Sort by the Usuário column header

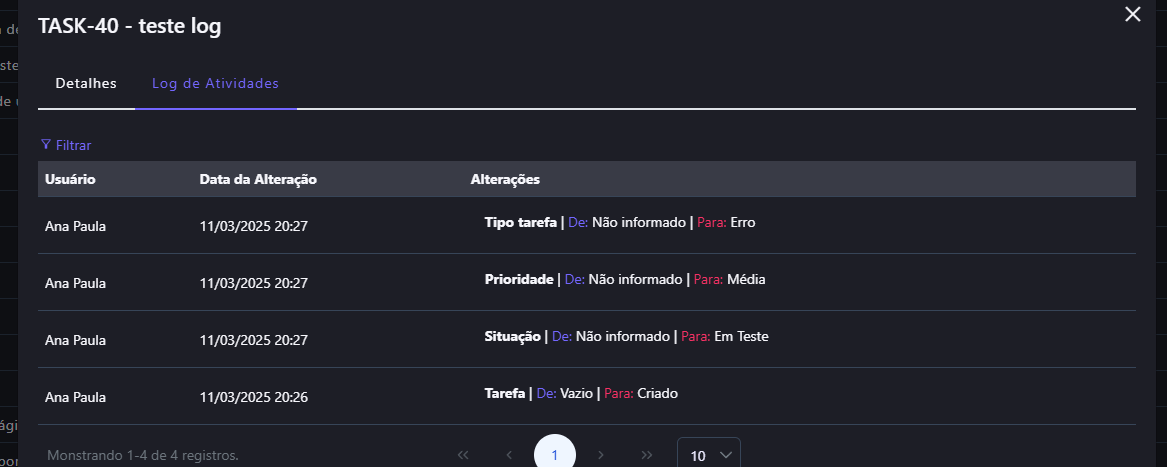click(70, 179)
